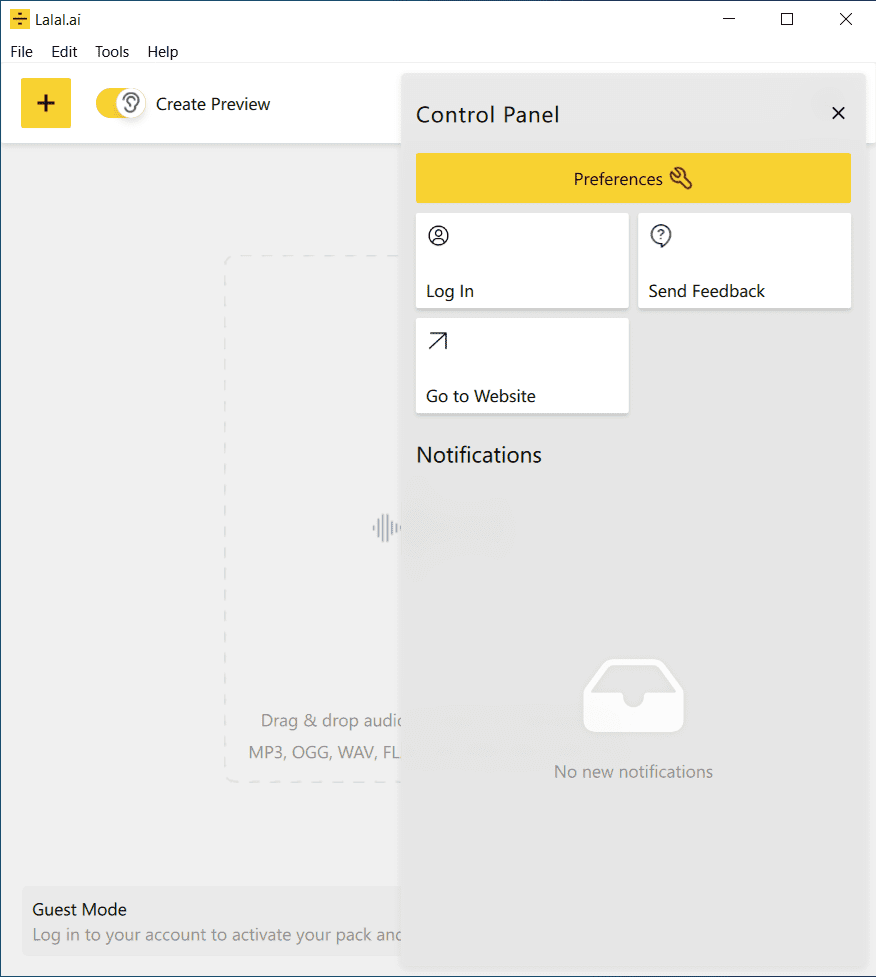Click the empty inbox tray icon

pos(634,695)
